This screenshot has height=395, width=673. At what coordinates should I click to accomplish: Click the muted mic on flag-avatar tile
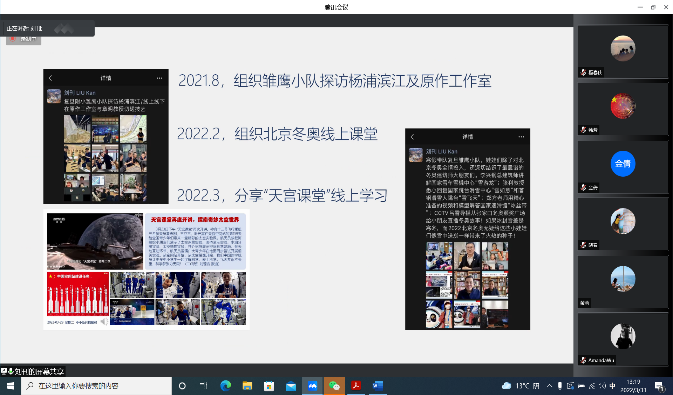tap(583, 130)
